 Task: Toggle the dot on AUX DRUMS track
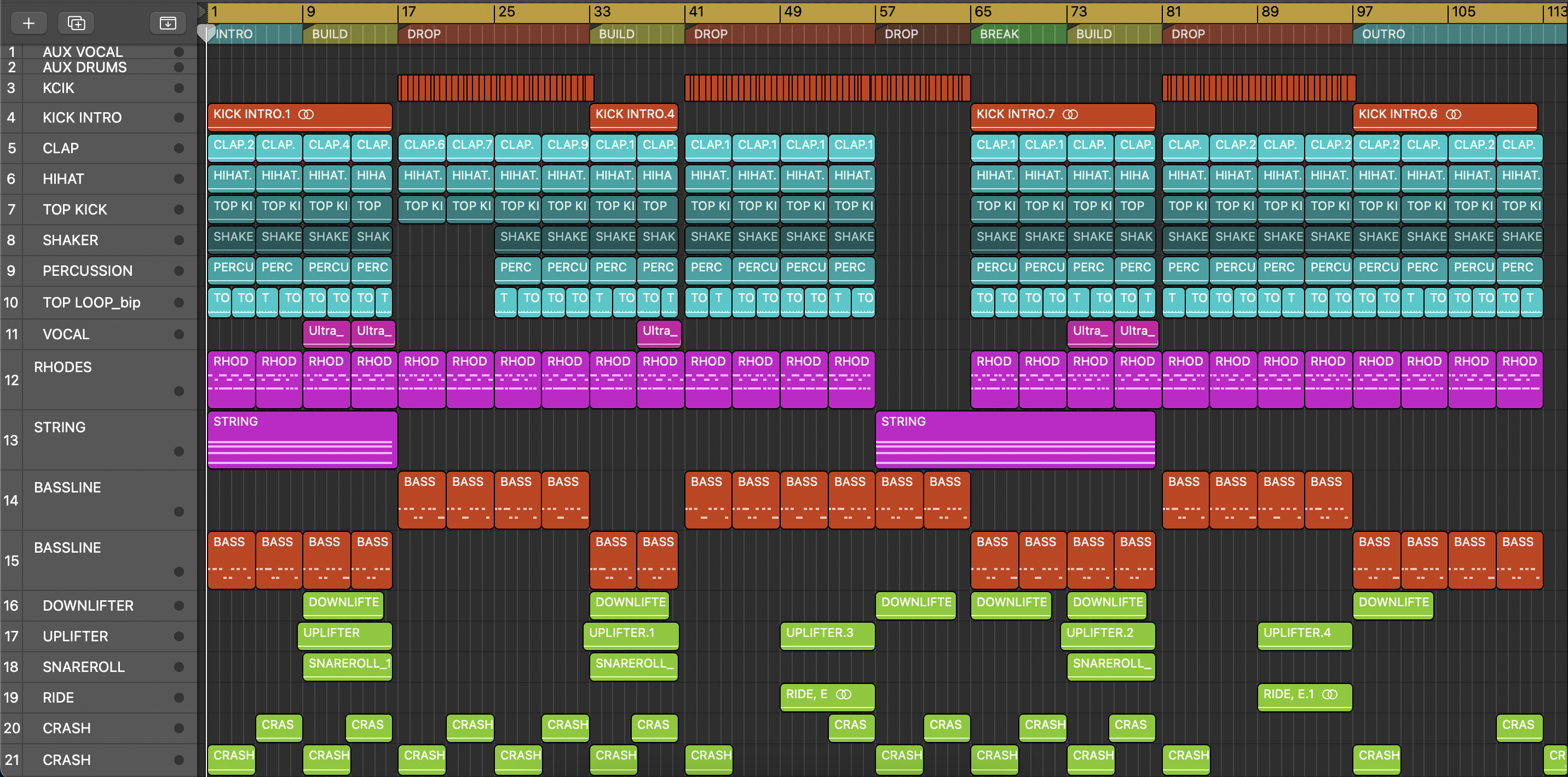tap(179, 67)
